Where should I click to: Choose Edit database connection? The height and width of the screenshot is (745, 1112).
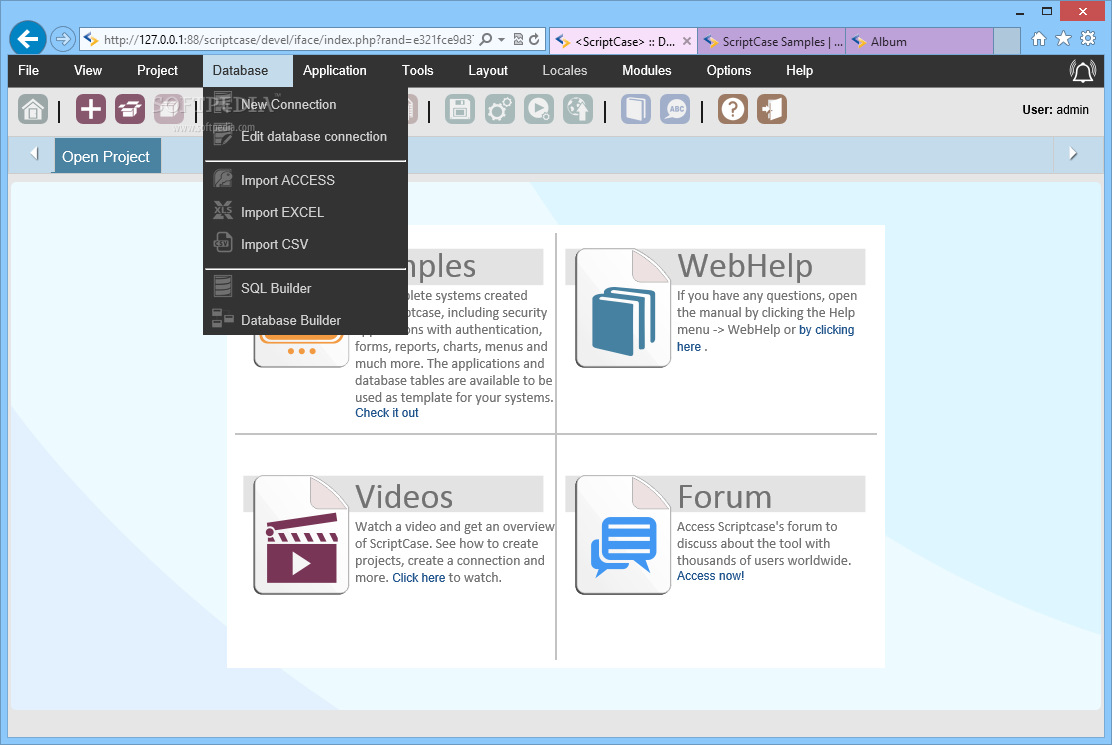click(306, 136)
